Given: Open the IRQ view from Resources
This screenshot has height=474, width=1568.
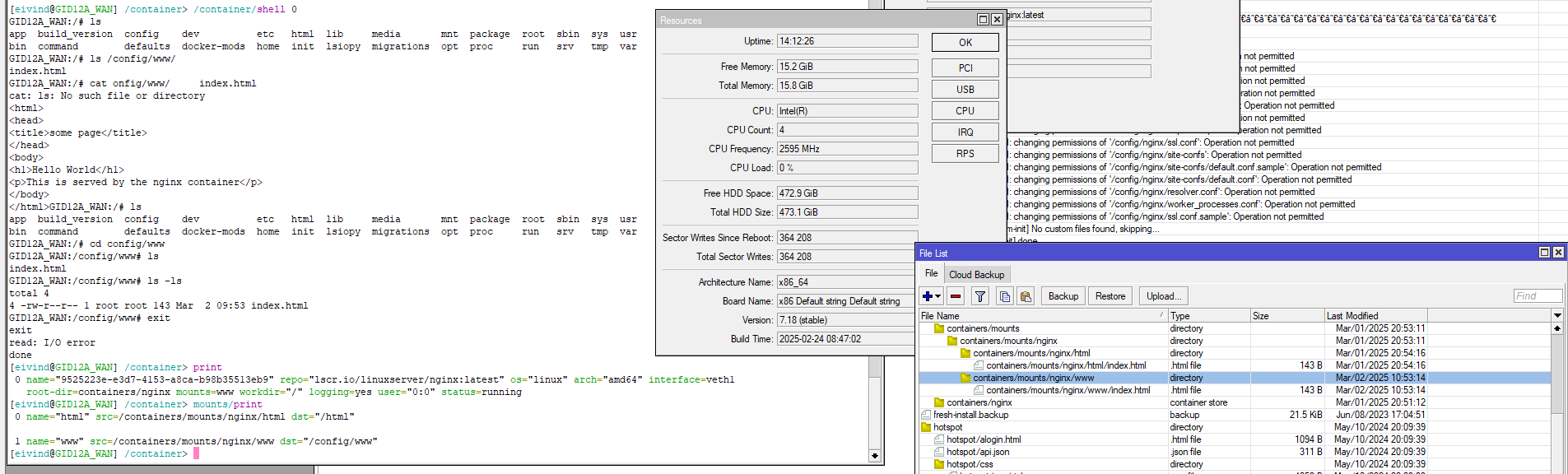Looking at the screenshot, I should click(x=965, y=132).
